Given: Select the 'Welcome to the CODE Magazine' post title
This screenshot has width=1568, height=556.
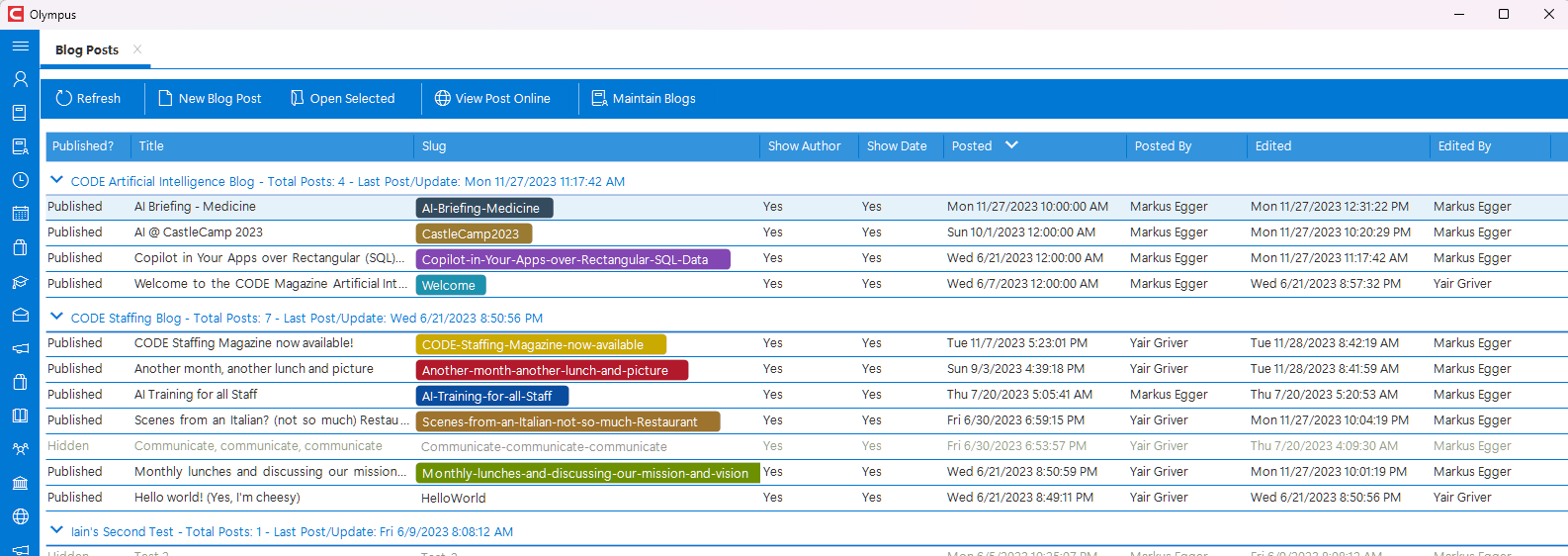Looking at the screenshot, I should click(x=271, y=283).
